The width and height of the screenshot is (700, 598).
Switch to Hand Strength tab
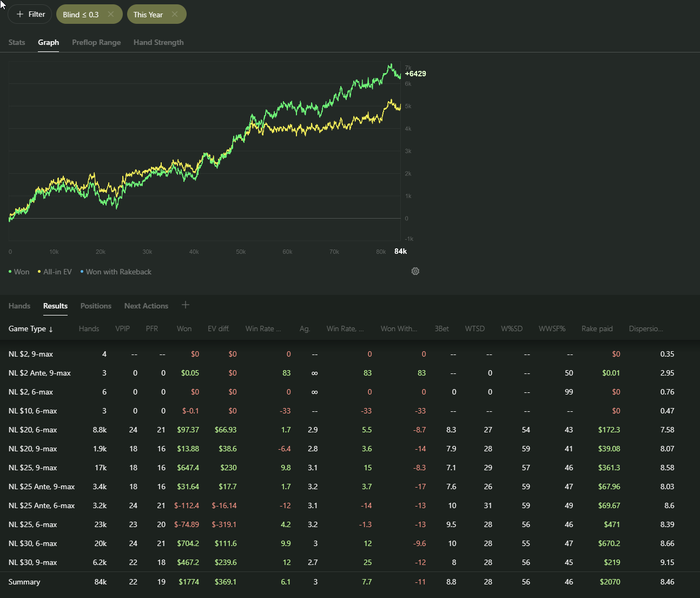tap(158, 43)
